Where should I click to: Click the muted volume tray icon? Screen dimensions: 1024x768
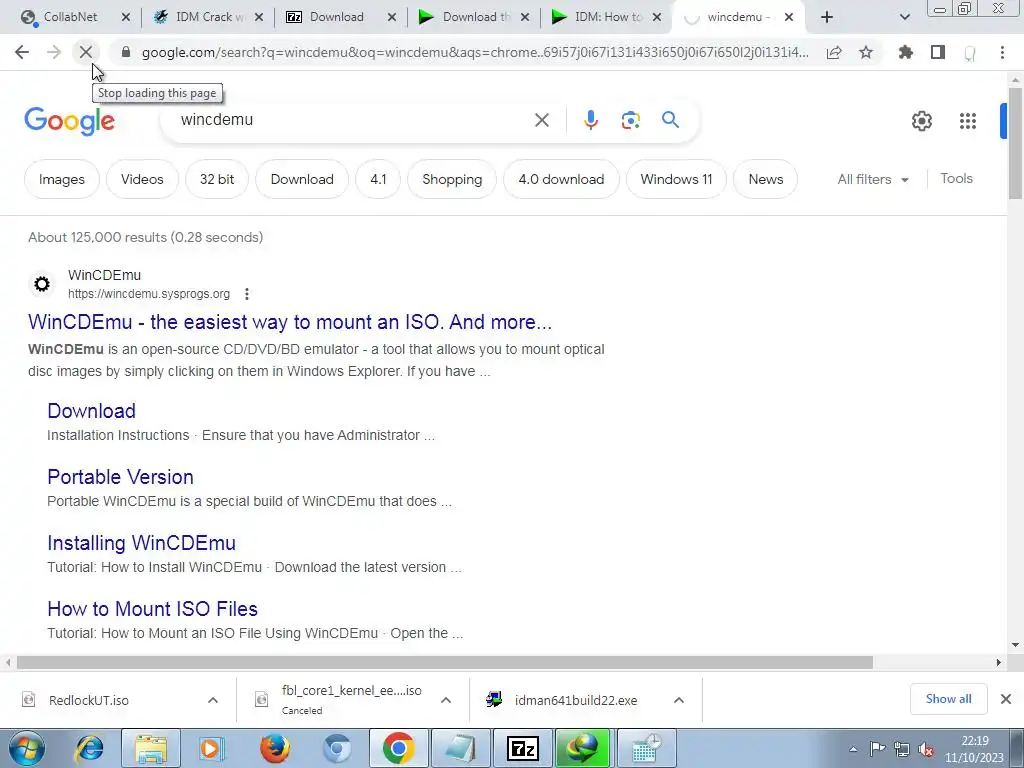(925, 750)
